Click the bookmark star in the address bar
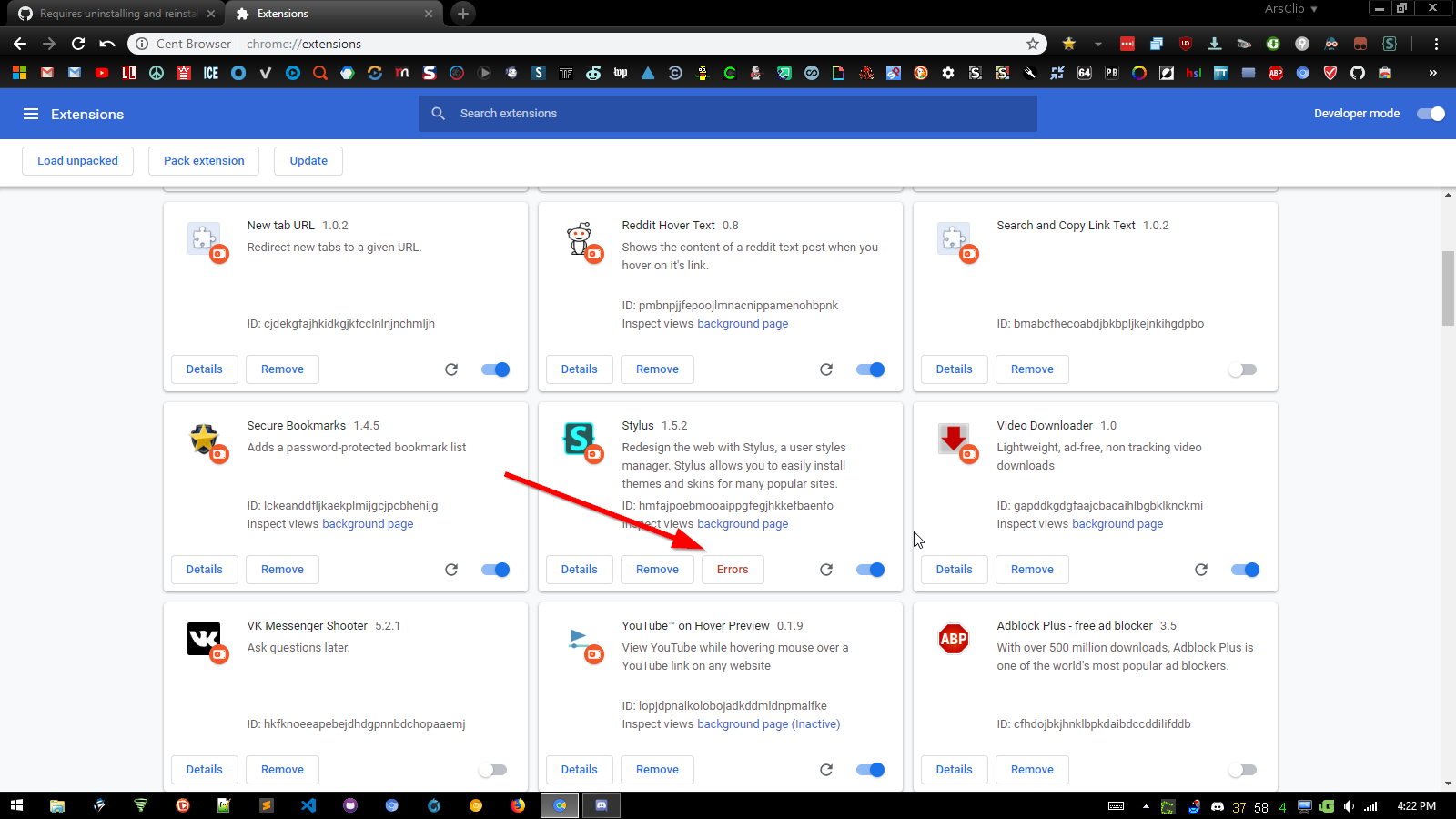Image resolution: width=1456 pixels, height=819 pixels. coord(1033,43)
